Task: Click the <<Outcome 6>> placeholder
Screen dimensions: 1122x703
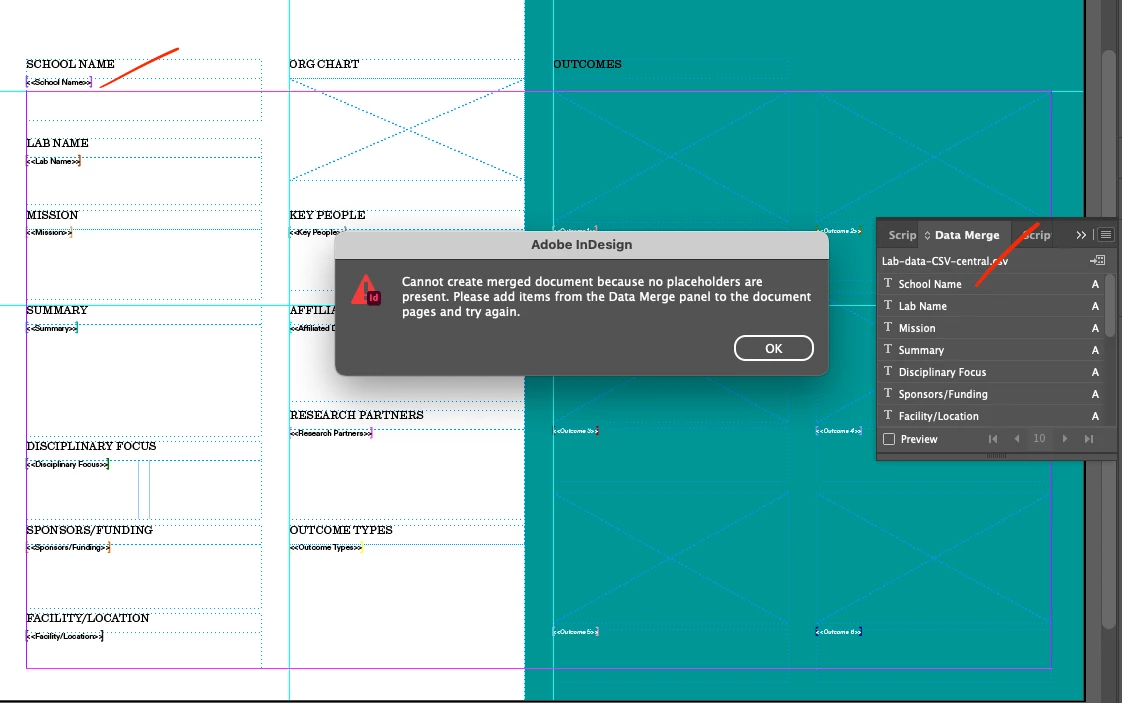Action: pos(839,631)
